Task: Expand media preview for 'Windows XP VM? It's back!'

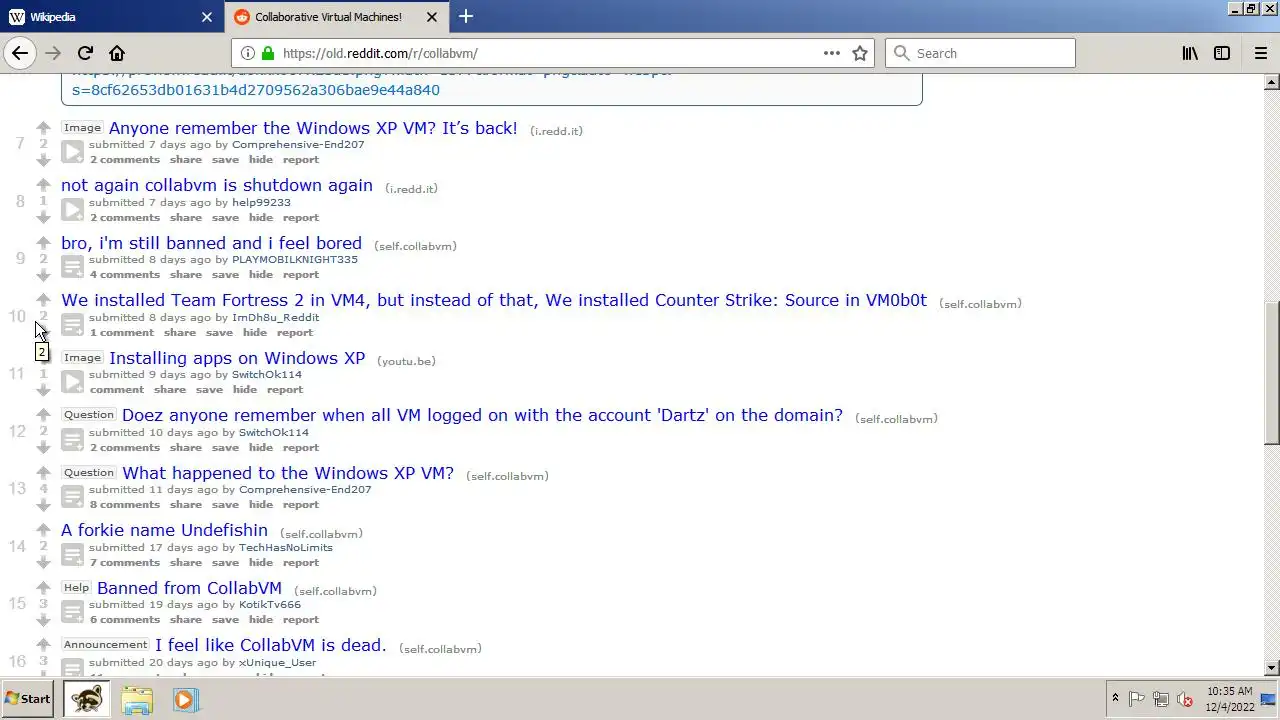Action: pos(72,152)
